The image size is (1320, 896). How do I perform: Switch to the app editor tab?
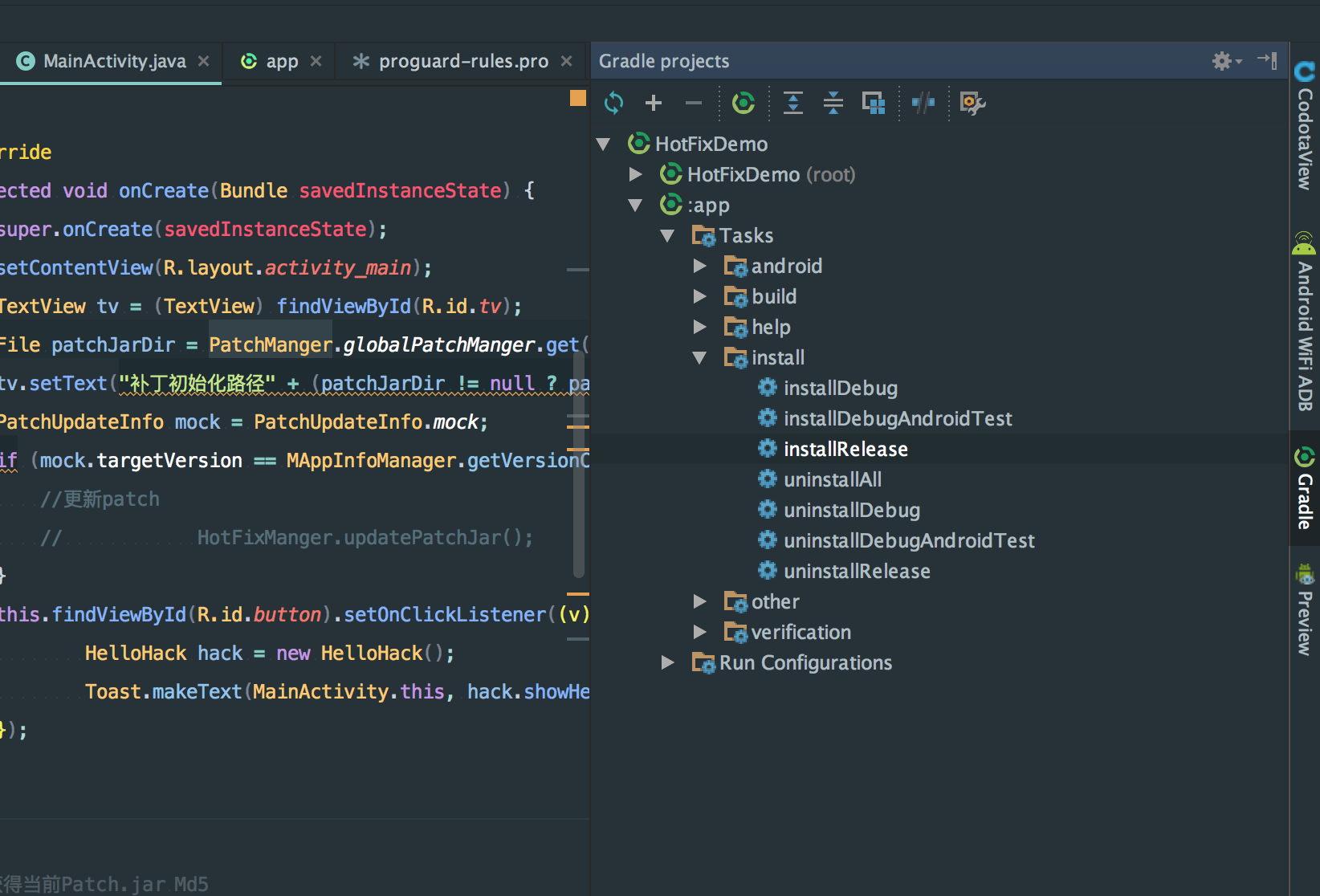pos(281,61)
